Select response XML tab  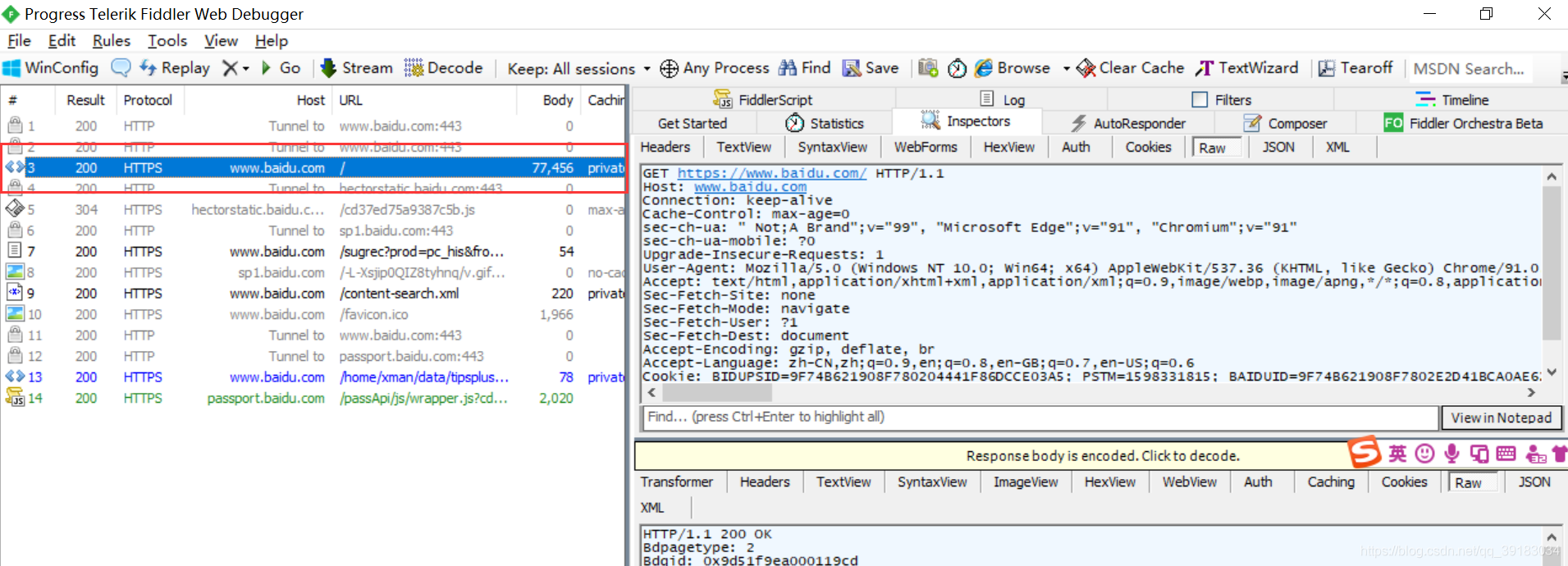pyautogui.click(x=652, y=508)
